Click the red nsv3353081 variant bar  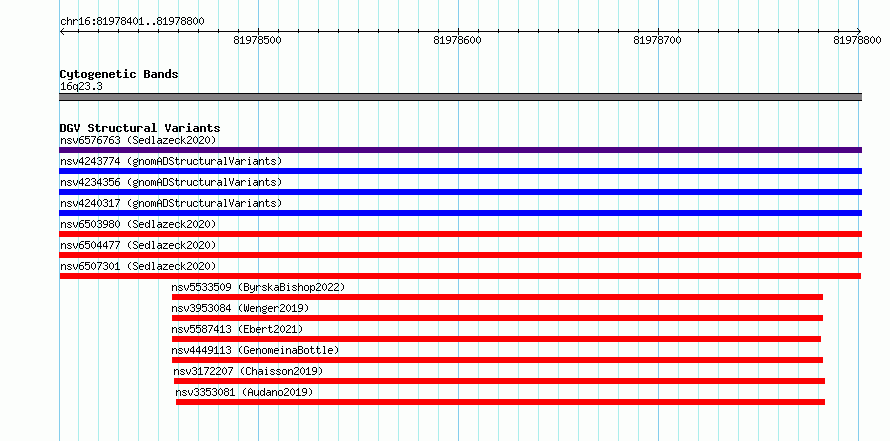point(501,402)
